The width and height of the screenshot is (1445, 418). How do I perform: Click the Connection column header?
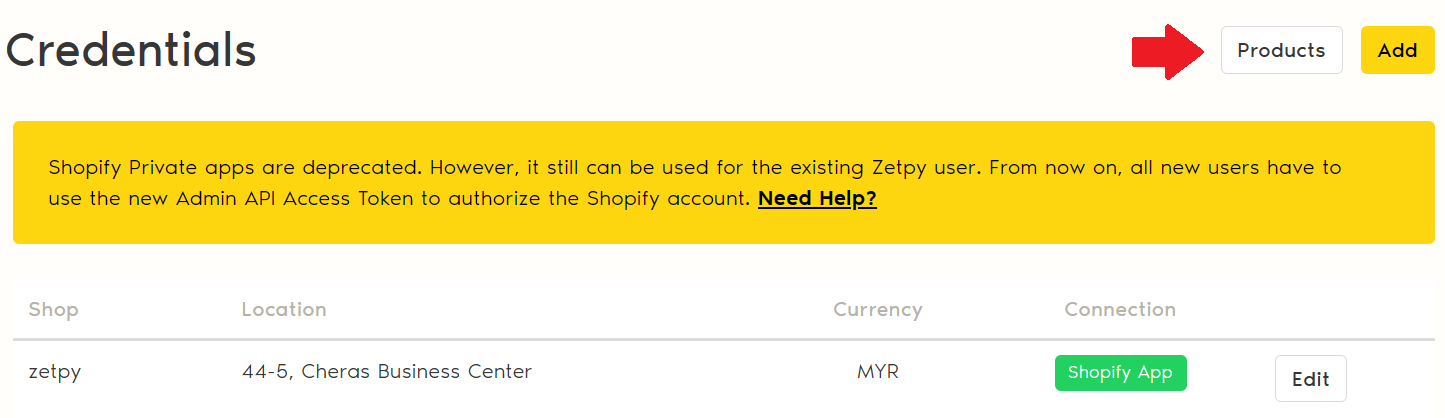tap(1120, 310)
